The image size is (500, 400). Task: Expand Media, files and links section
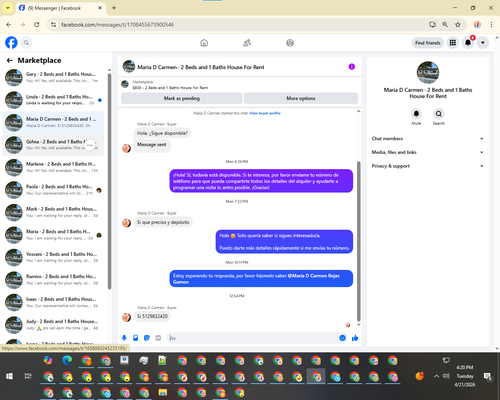[428, 152]
